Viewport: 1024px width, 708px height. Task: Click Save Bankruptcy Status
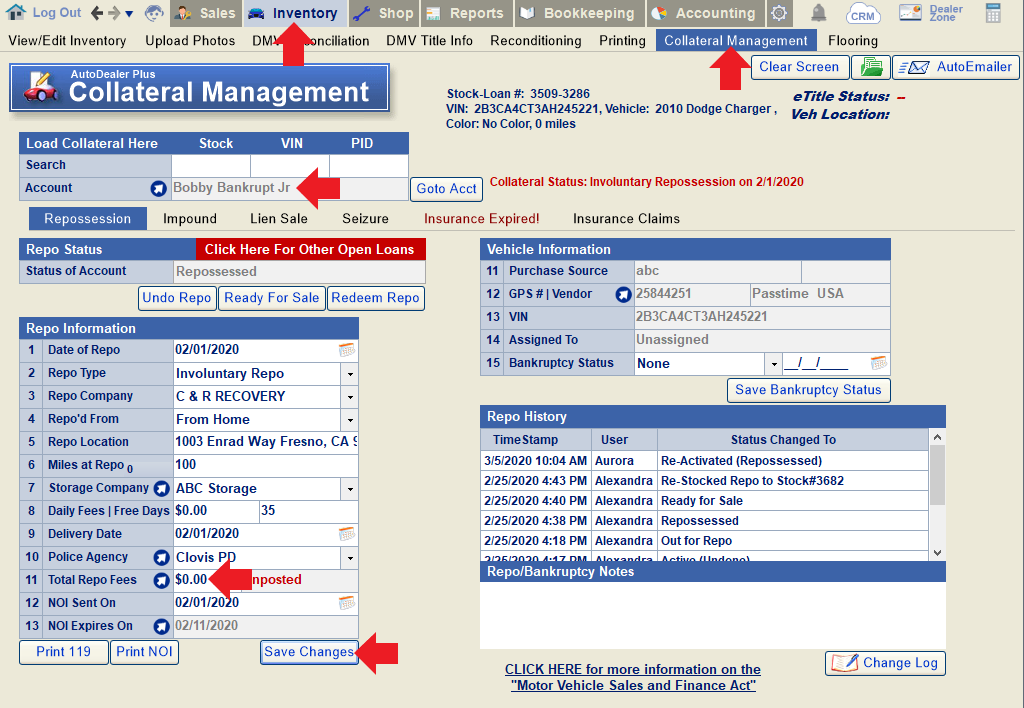pyautogui.click(x=808, y=390)
